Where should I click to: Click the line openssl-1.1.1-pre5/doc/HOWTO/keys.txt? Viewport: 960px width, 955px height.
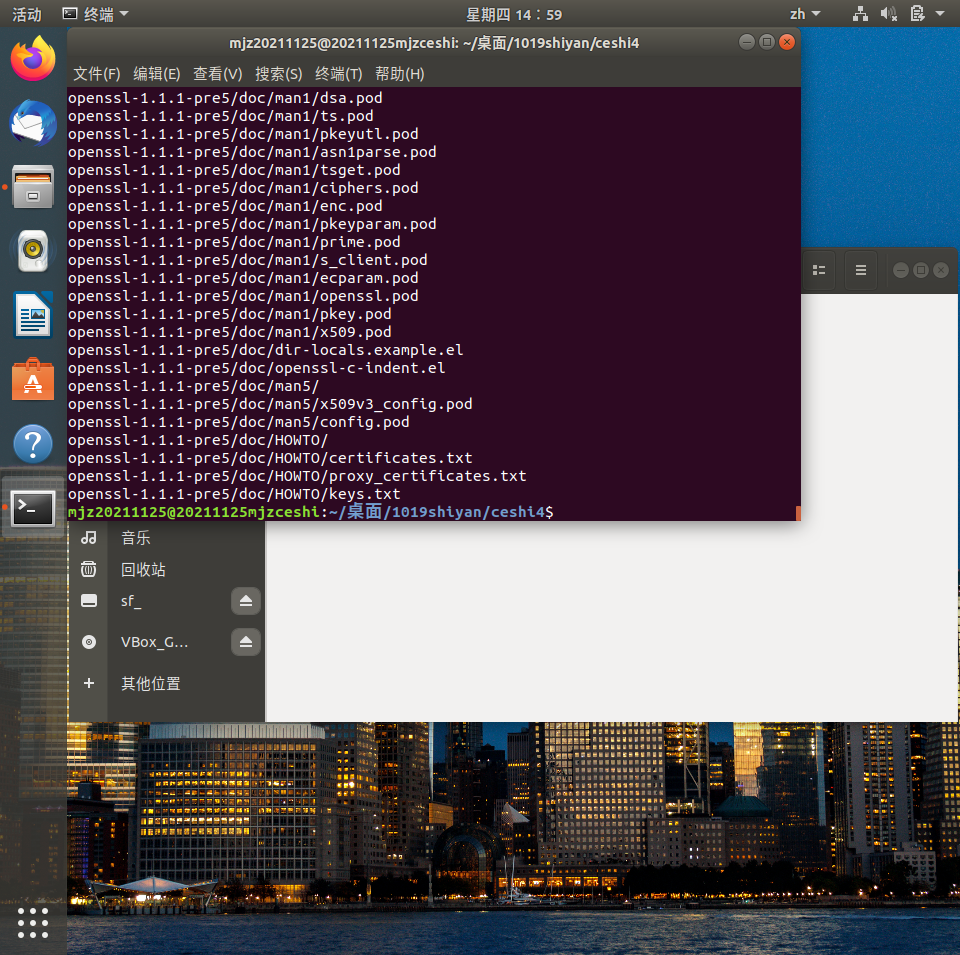click(234, 494)
